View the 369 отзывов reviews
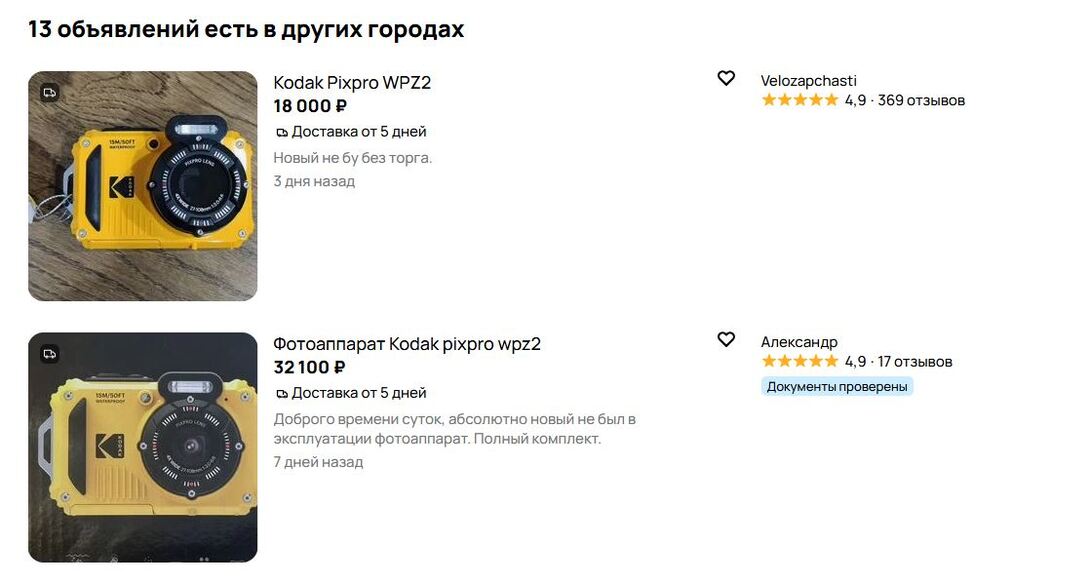The image size is (1090, 583). coord(921,100)
